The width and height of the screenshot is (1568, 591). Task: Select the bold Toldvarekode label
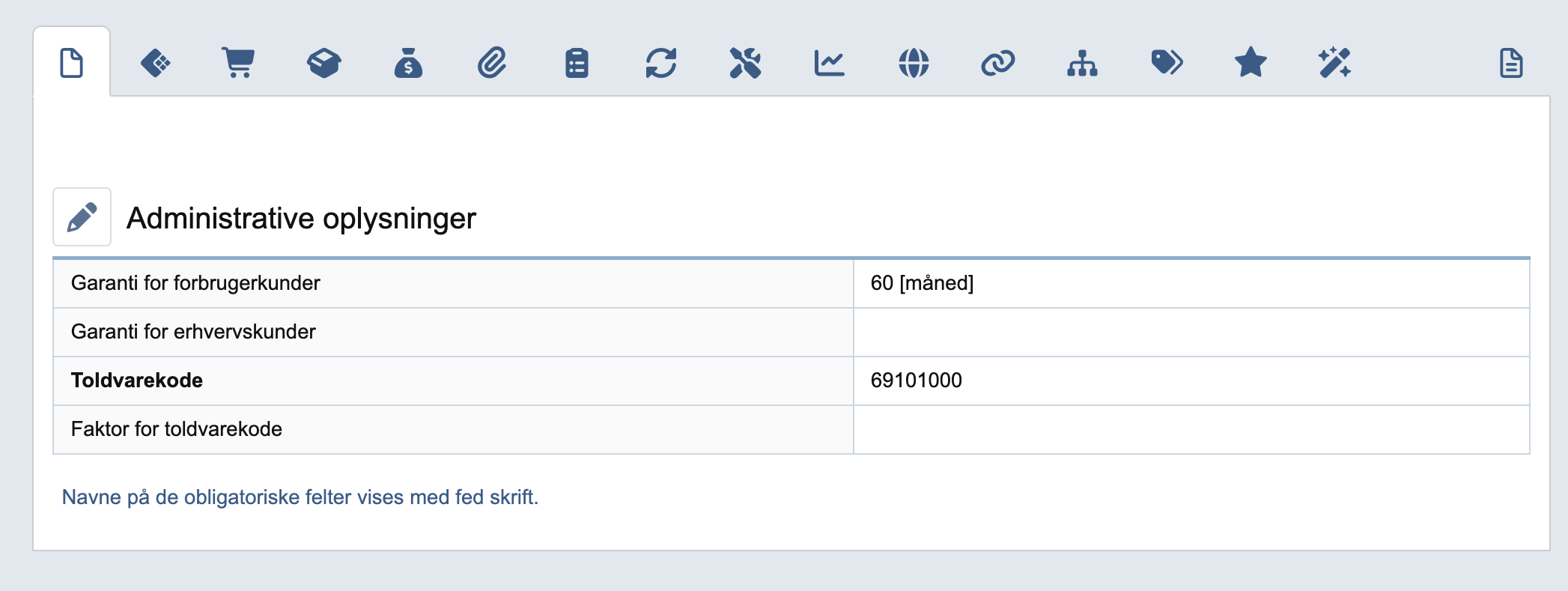click(x=137, y=381)
